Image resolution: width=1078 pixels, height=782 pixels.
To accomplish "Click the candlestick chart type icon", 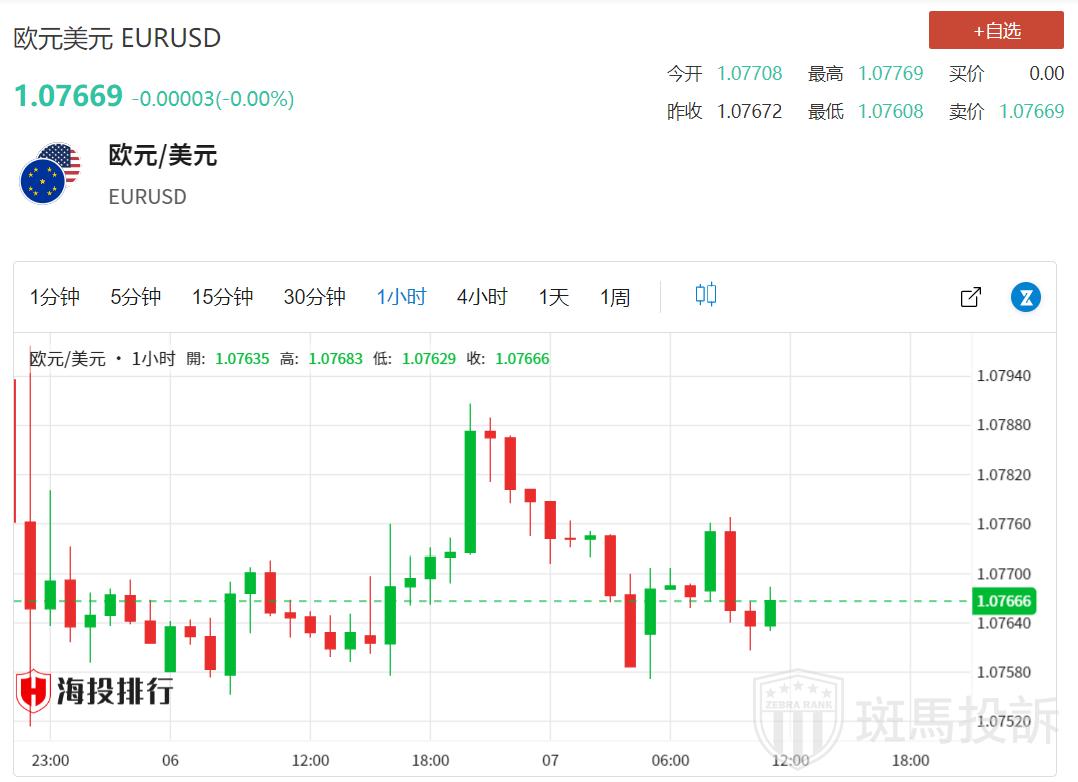I will [x=706, y=295].
